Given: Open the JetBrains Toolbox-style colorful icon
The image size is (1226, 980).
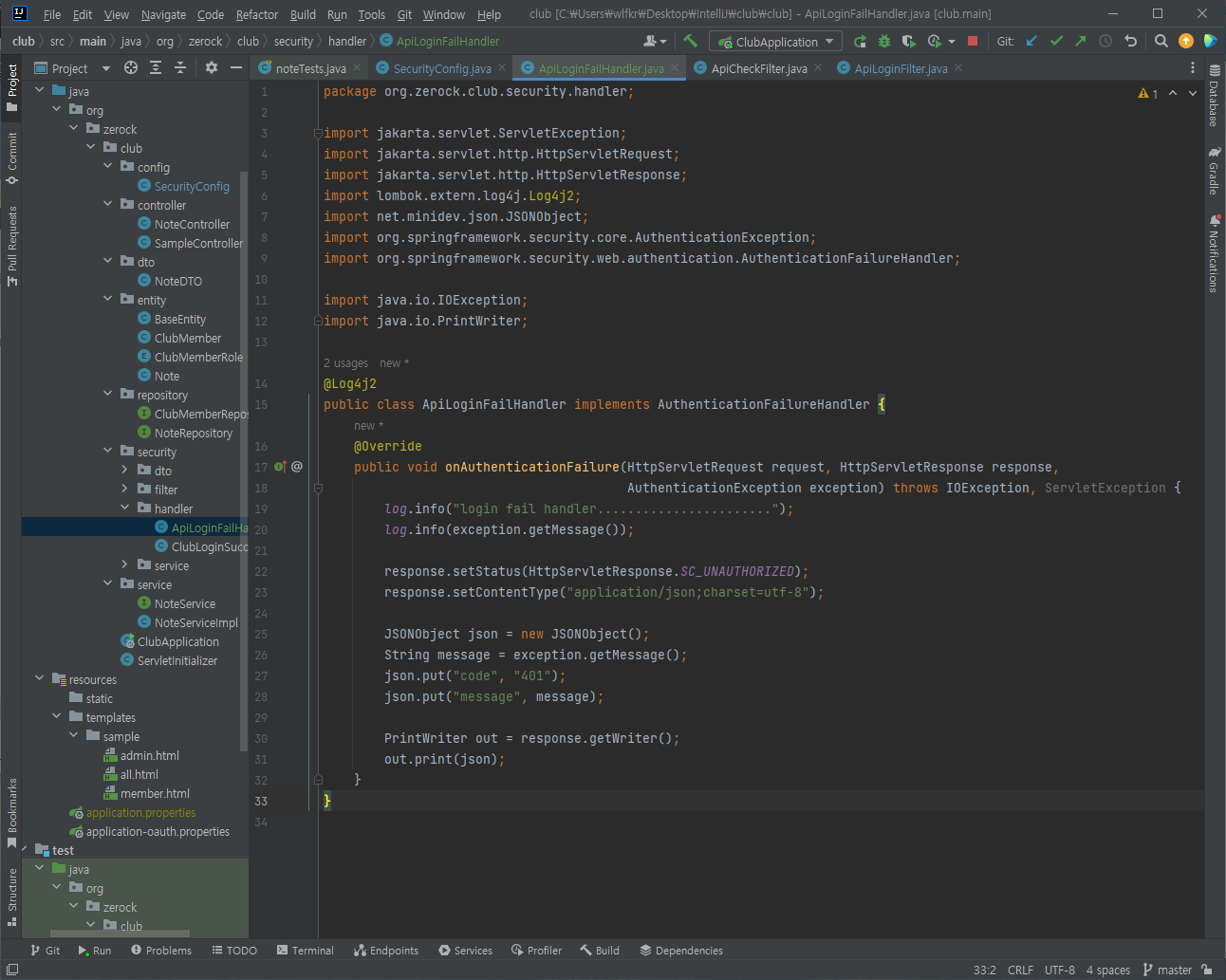Looking at the screenshot, I should [x=1210, y=41].
